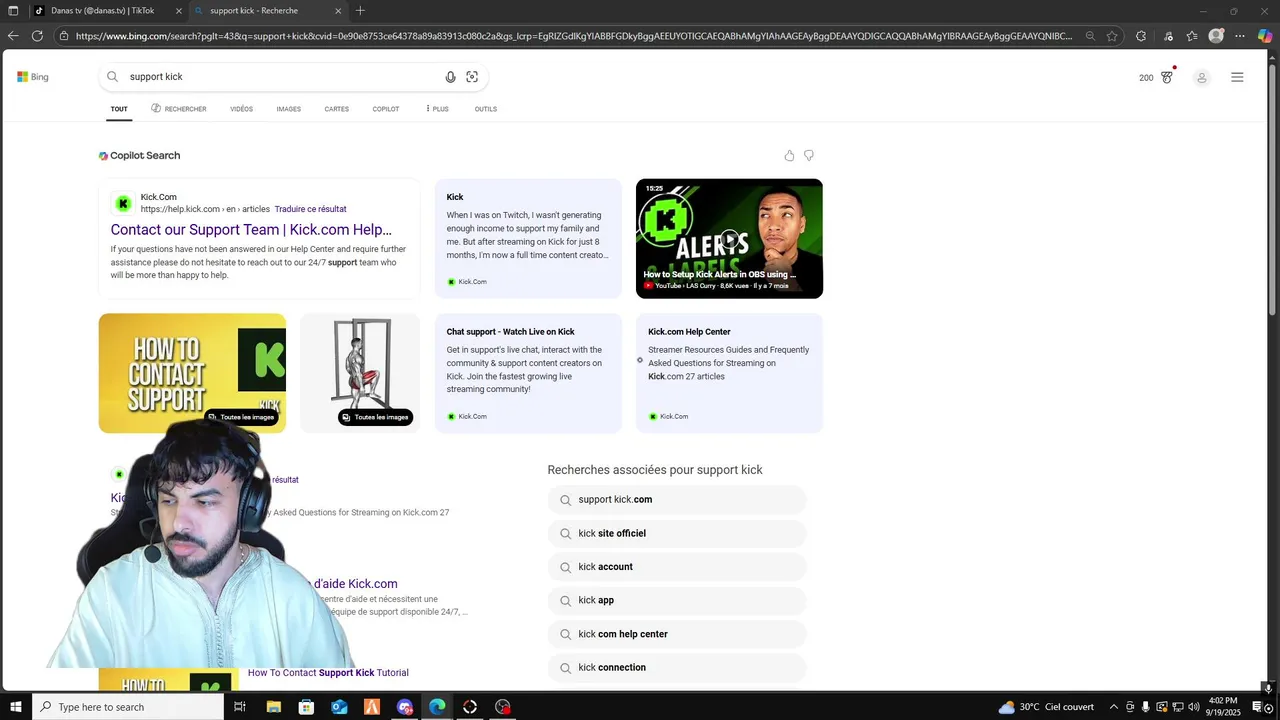Select the CARTES tab
This screenshot has width=1280, height=720.
click(x=337, y=109)
